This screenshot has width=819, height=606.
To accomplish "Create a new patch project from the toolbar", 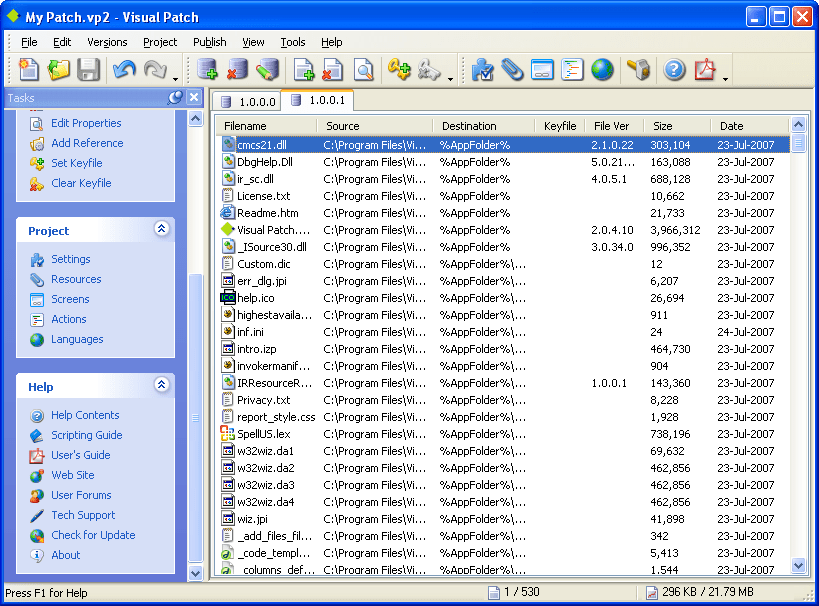I will point(27,70).
